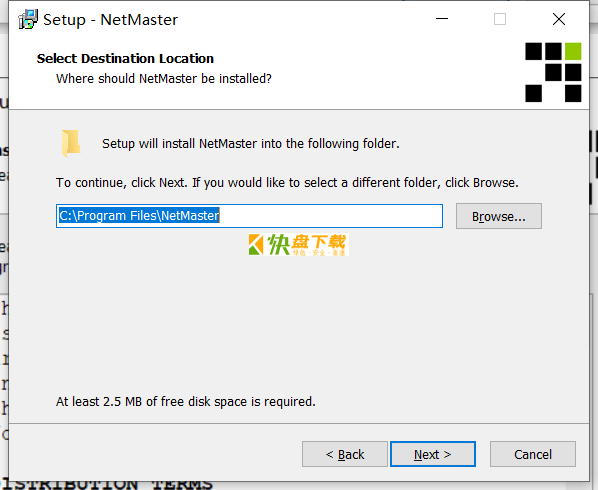Click the Select Destination Location heading
Screen dimensions: 598x490
[125, 59]
